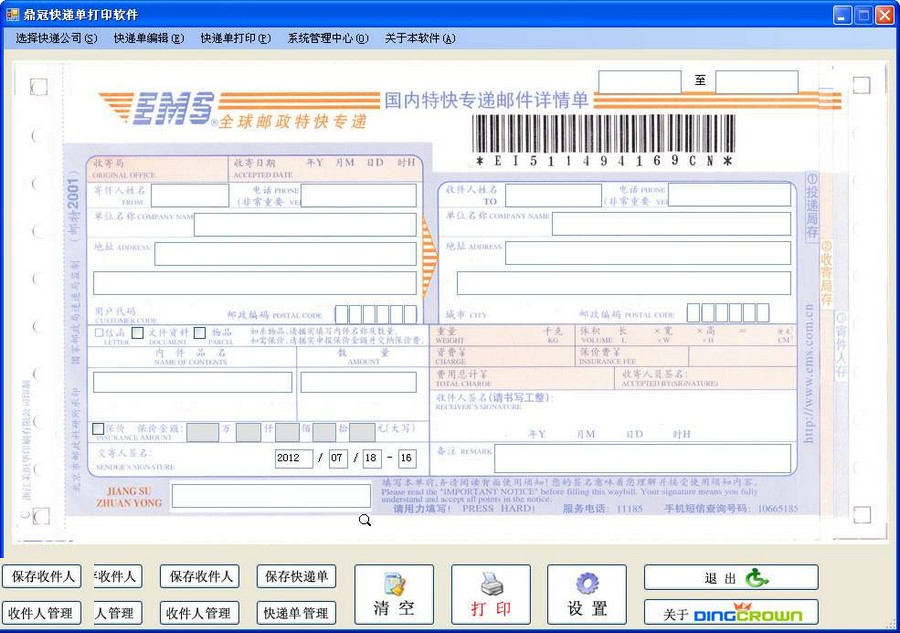Check the 保价 insurance checkbox
The image size is (900, 633).
click(98, 428)
